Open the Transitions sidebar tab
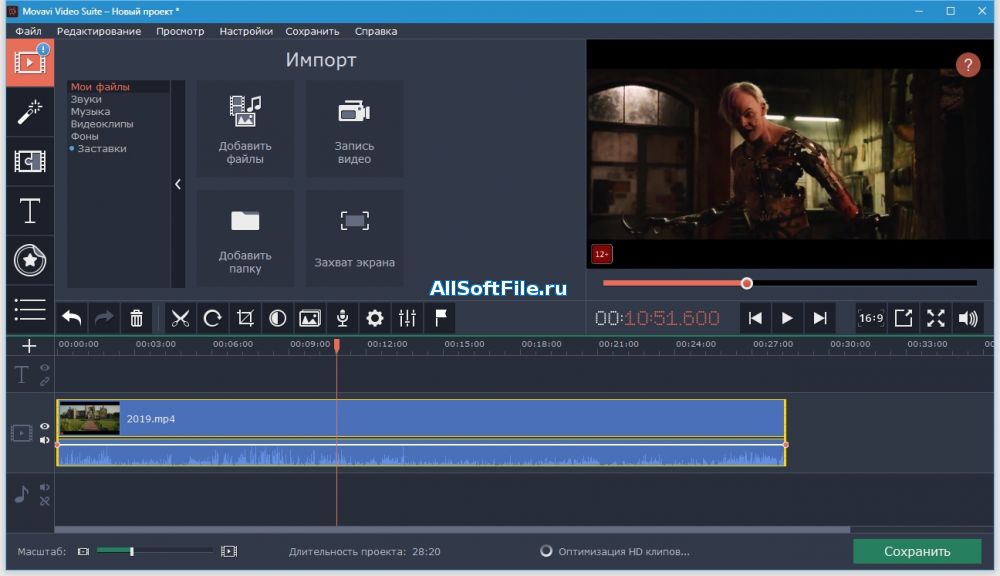 (x=30, y=161)
